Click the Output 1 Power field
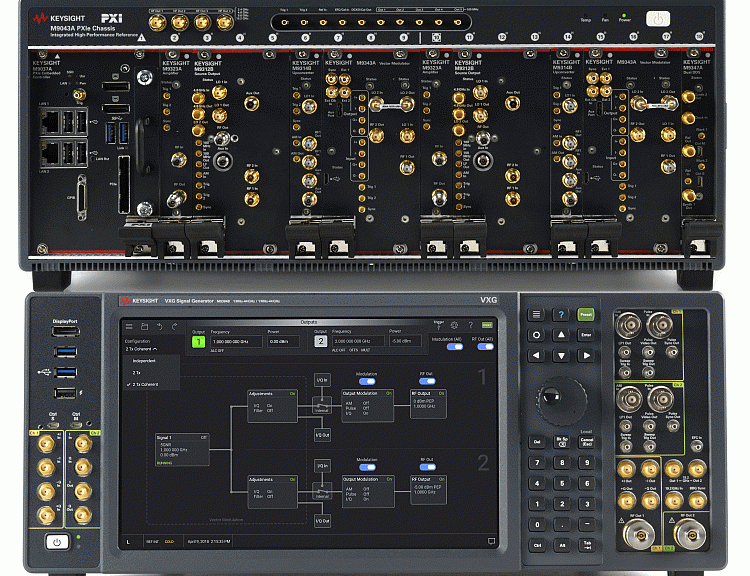This screenshot has height=576, width=750. [x=284, y=342]
